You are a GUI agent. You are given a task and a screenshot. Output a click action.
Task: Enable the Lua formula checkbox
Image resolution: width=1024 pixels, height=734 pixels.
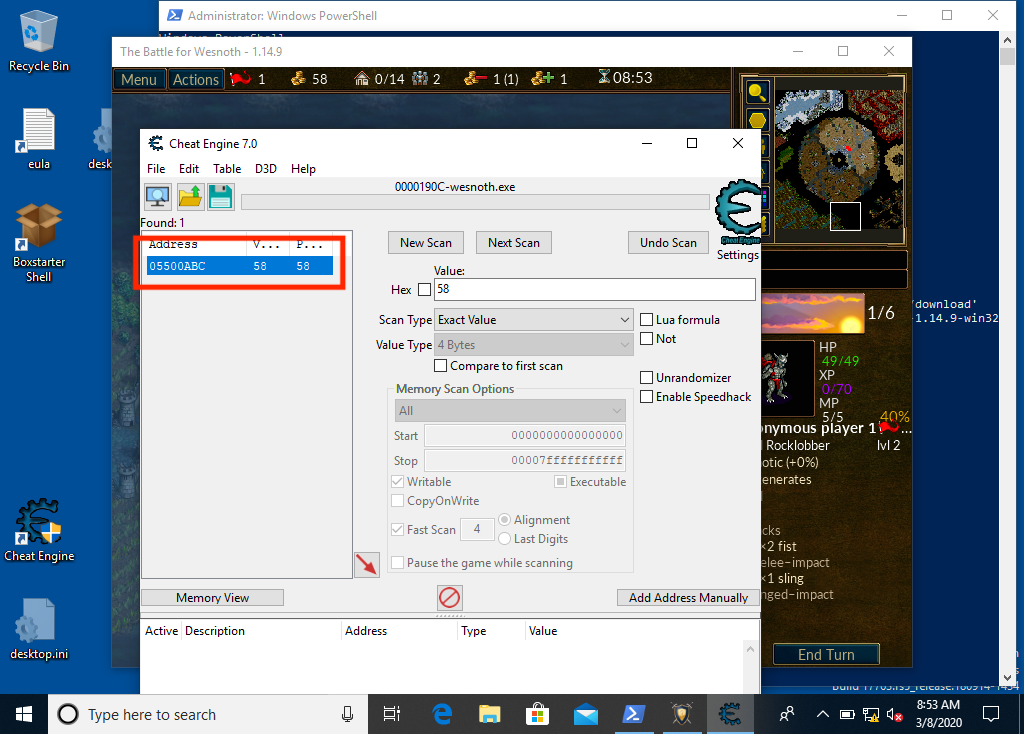647,319
